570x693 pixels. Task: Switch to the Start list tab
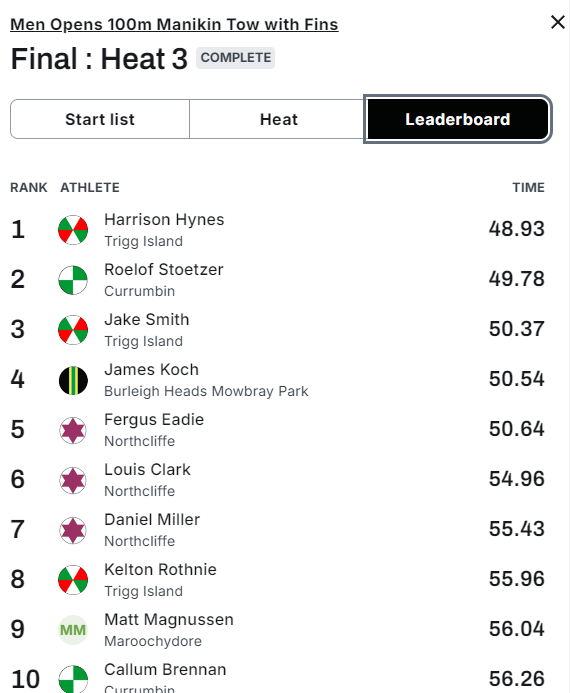pyautogui.click(x=100, y=119)
